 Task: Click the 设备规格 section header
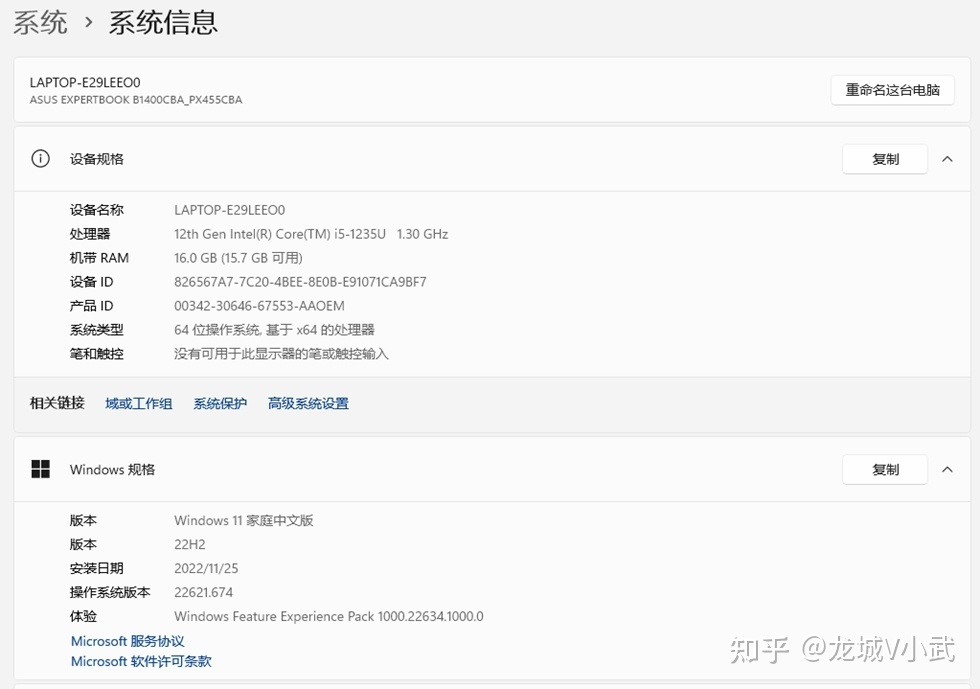pyautogui.click(x=492, y=159)
